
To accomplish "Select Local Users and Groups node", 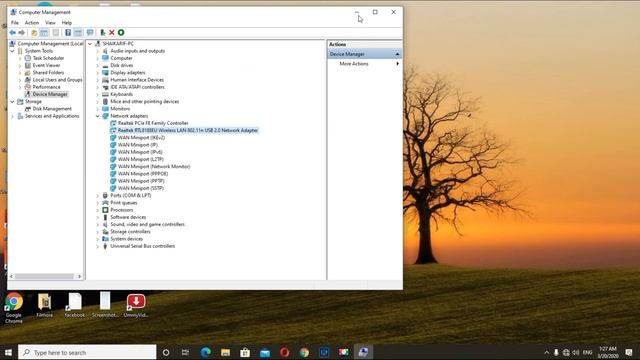I will [57, 80].
